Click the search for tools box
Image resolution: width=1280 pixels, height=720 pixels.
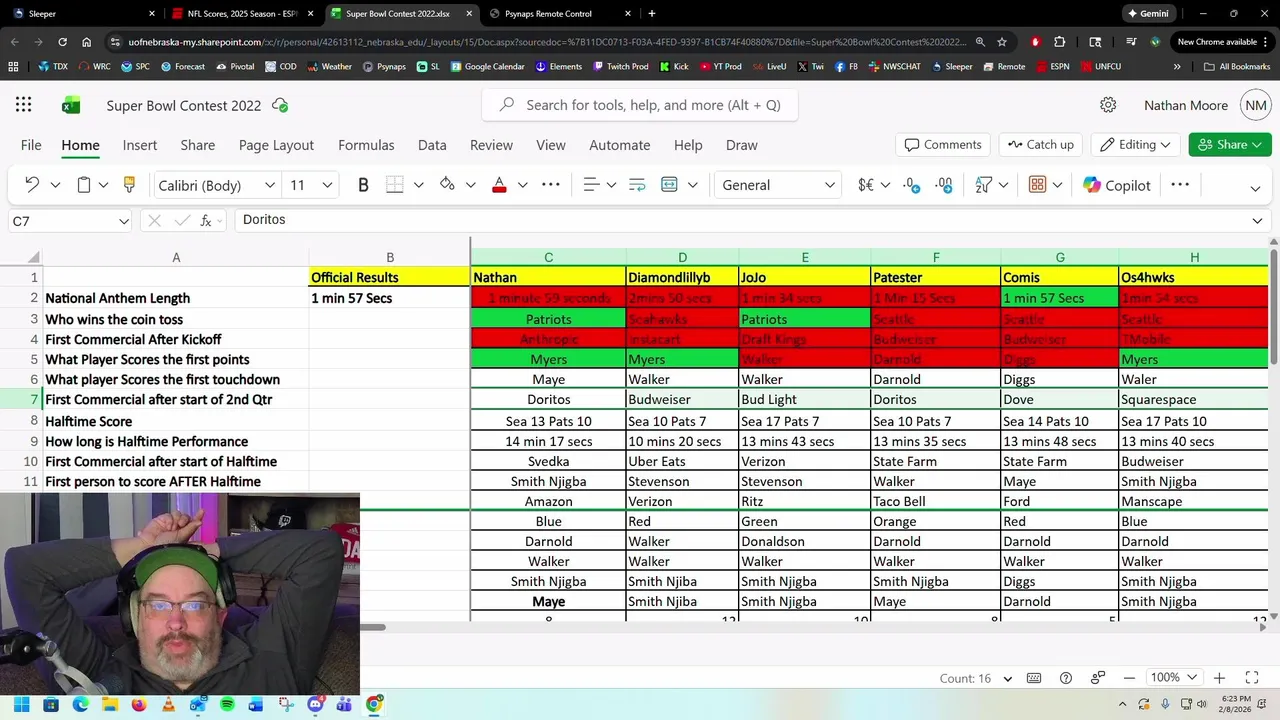pyautogui.click(x=639, y=105)
